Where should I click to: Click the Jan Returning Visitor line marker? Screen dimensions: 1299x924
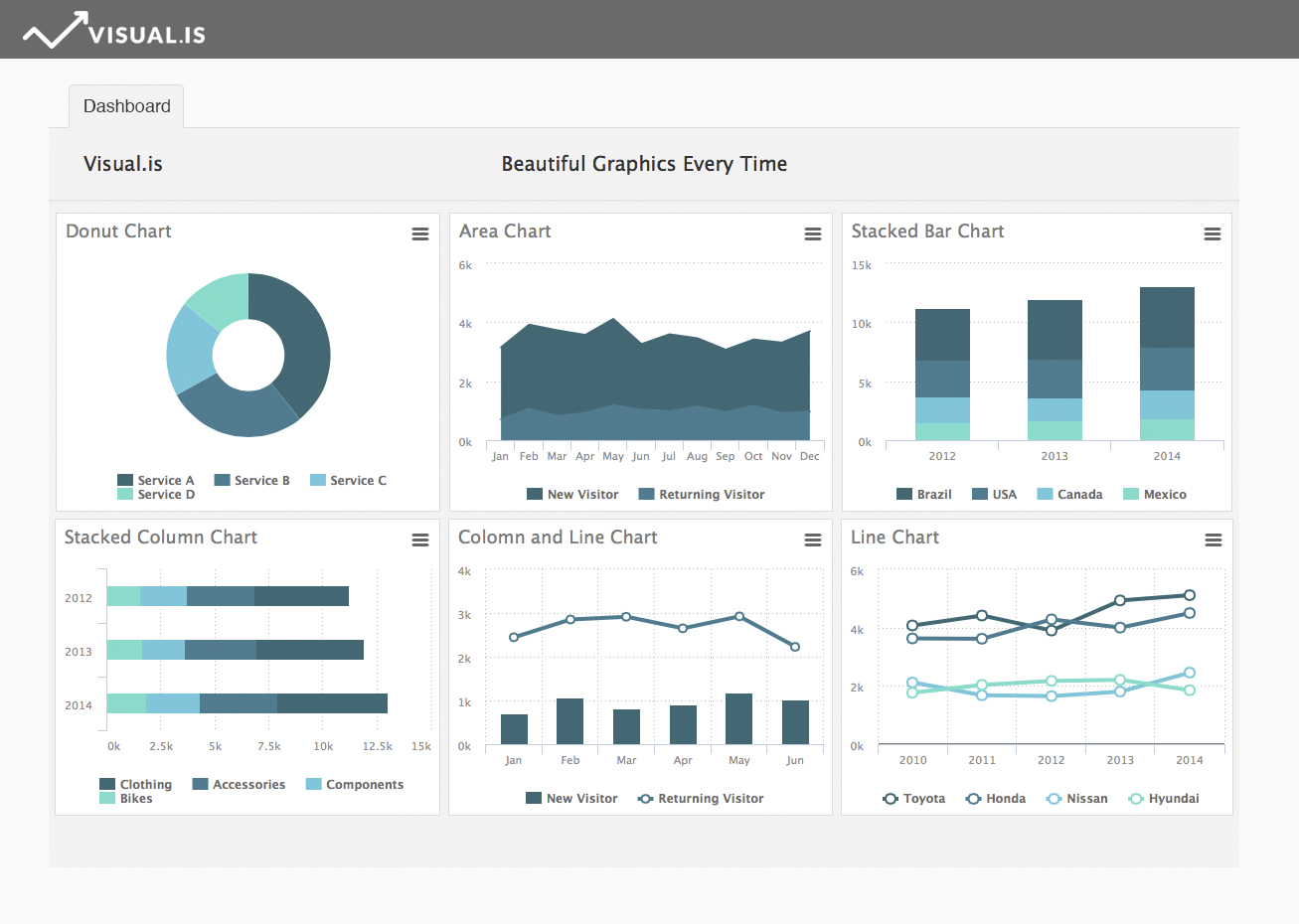coord(514,637)
